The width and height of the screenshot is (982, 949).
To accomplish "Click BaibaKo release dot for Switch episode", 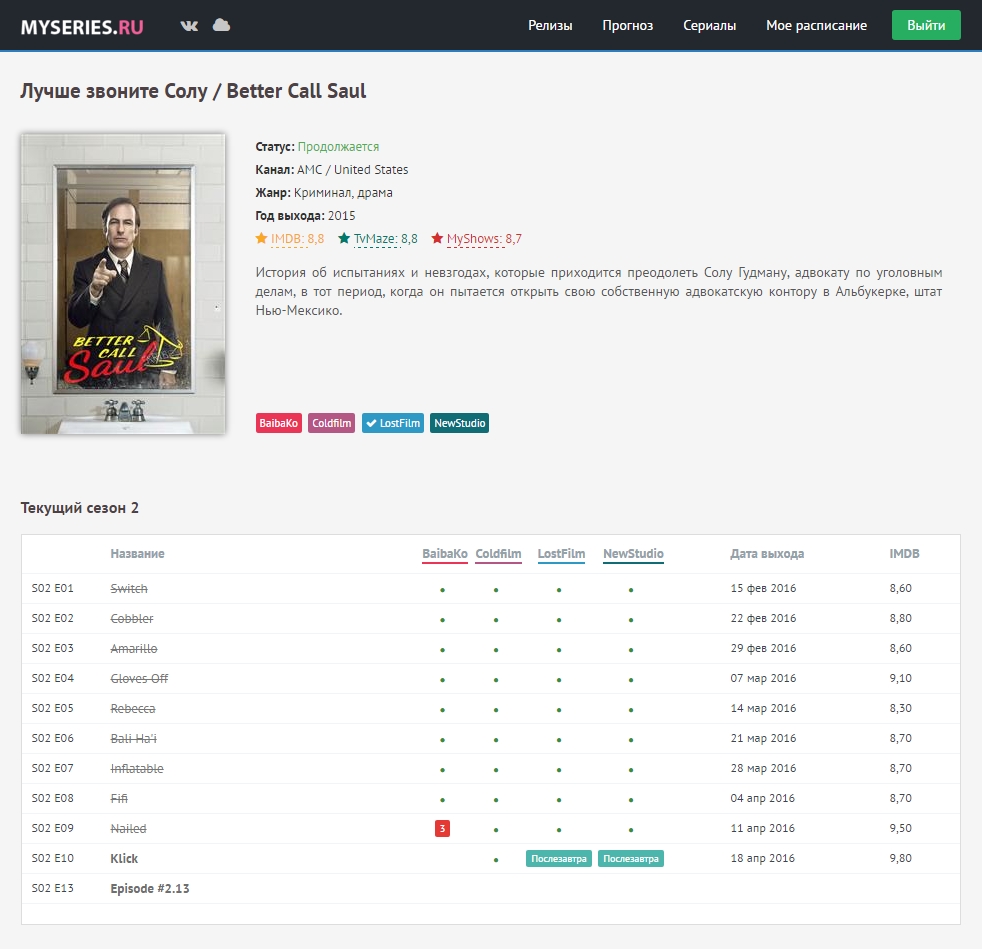I will pos(442,589).
